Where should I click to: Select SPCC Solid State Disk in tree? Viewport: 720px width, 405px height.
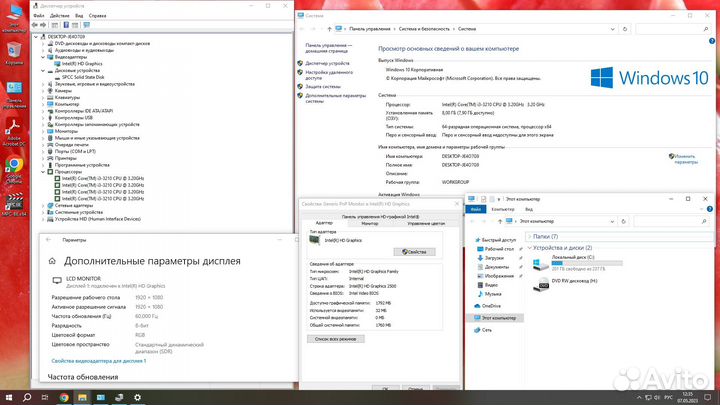pos(83,77)
